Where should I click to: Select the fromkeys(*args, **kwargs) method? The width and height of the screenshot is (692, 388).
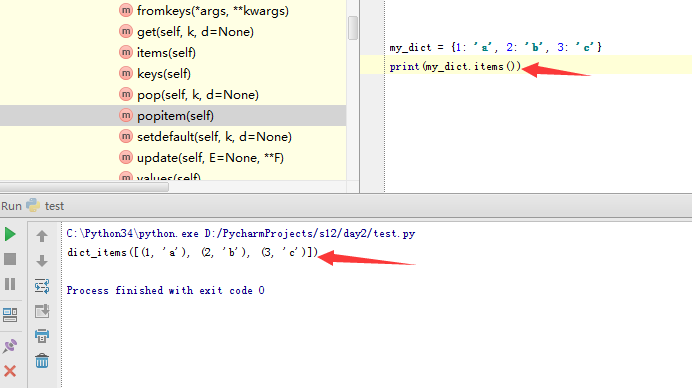click(x=213, y=11)
